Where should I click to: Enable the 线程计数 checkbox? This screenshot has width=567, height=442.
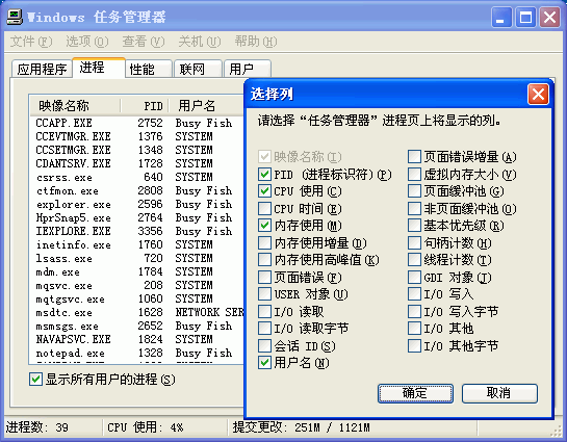(x=414, y=260)
